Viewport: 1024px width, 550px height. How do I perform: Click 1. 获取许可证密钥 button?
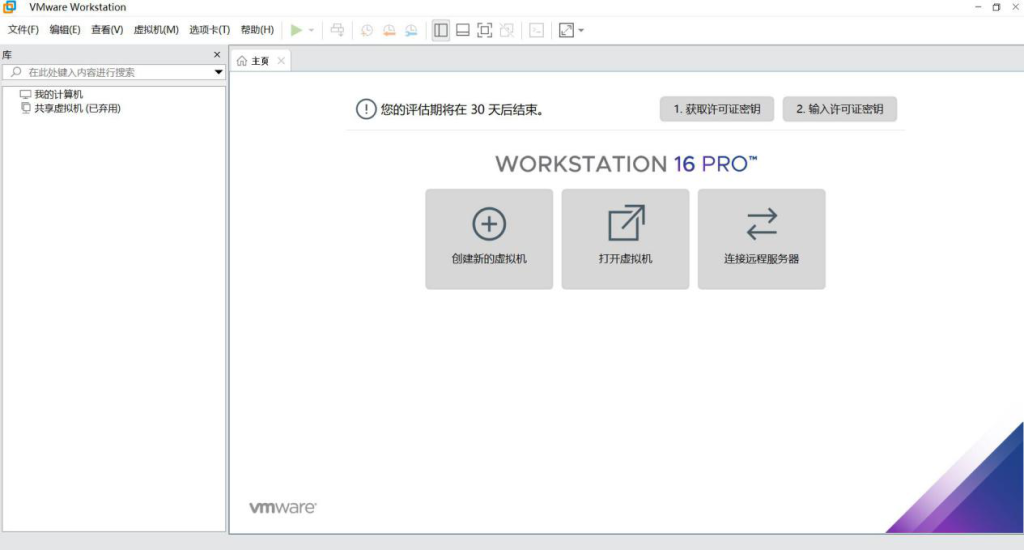coord(716,109)
